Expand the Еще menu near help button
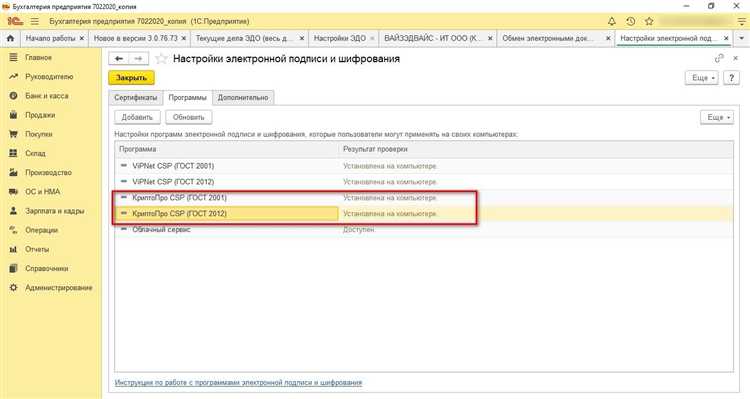This screenshot has width=750, height=399. point(702,78)
